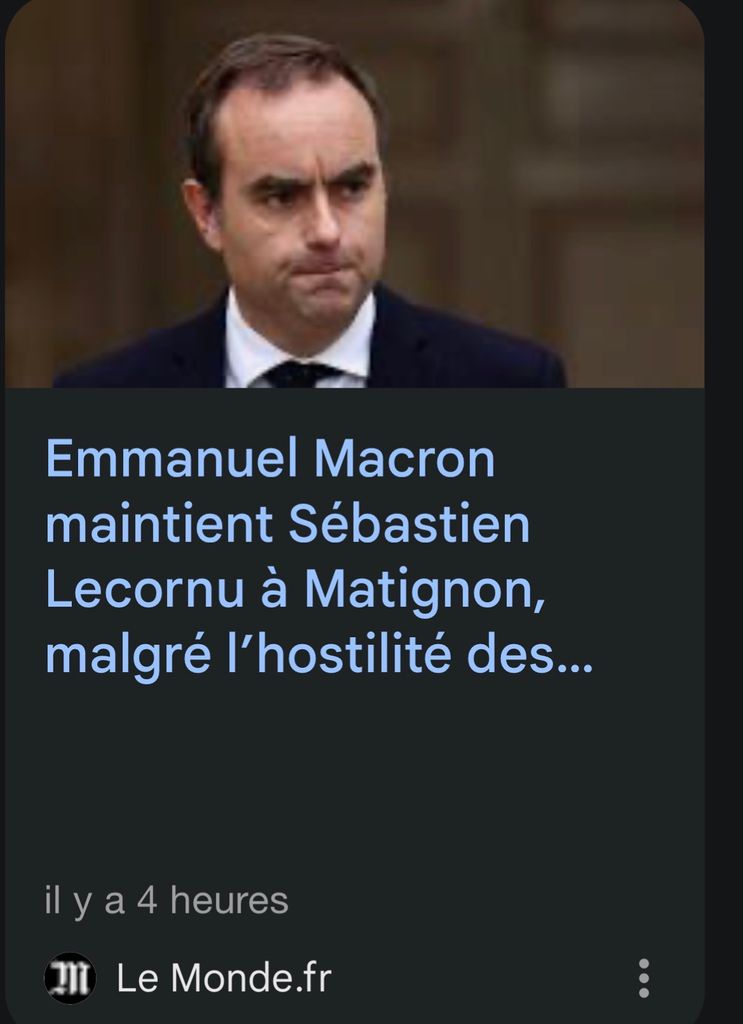Click the word "Sébastien" in the headline
The height and width of the screenshot is (1024, 743).
pos(409,524)
